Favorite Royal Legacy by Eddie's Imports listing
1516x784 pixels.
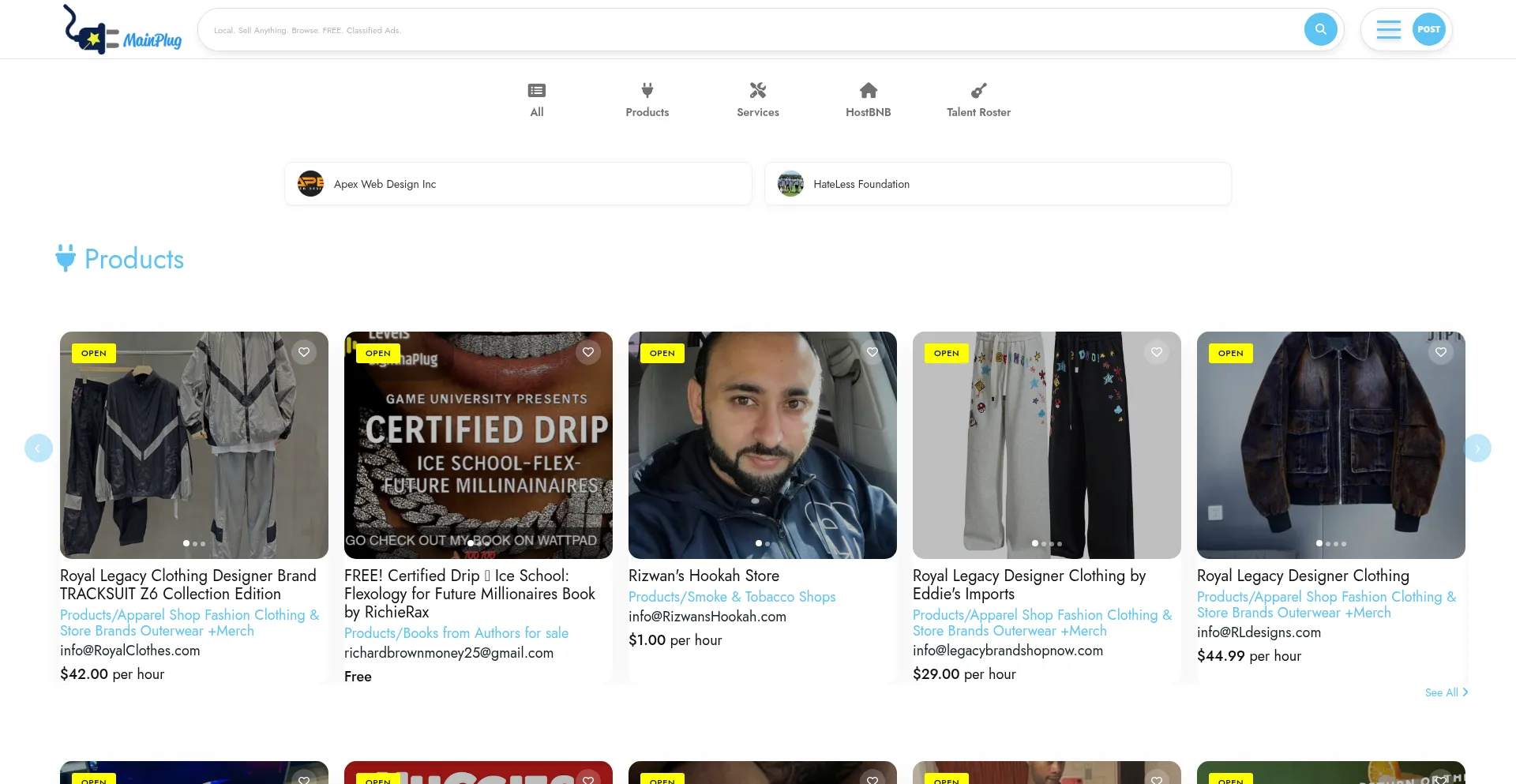(x=1157, y=352)
